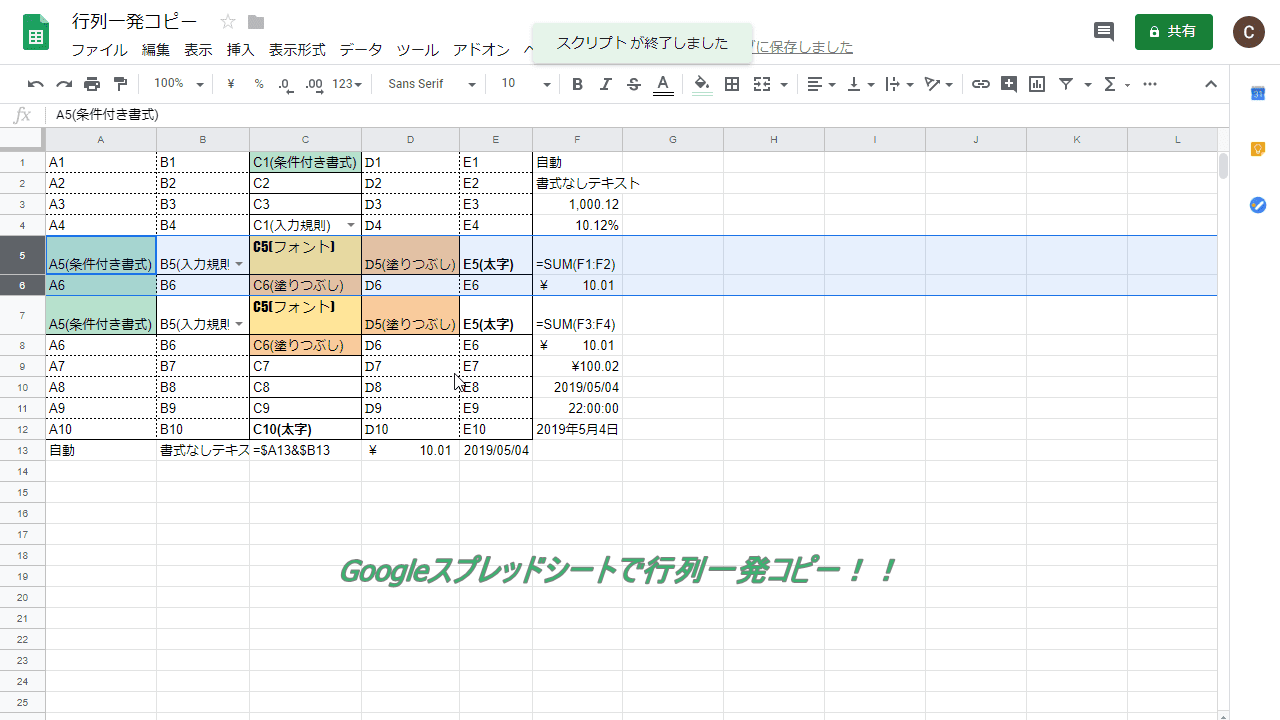
Task: Open the Borders tool
Action: point(732,84)
